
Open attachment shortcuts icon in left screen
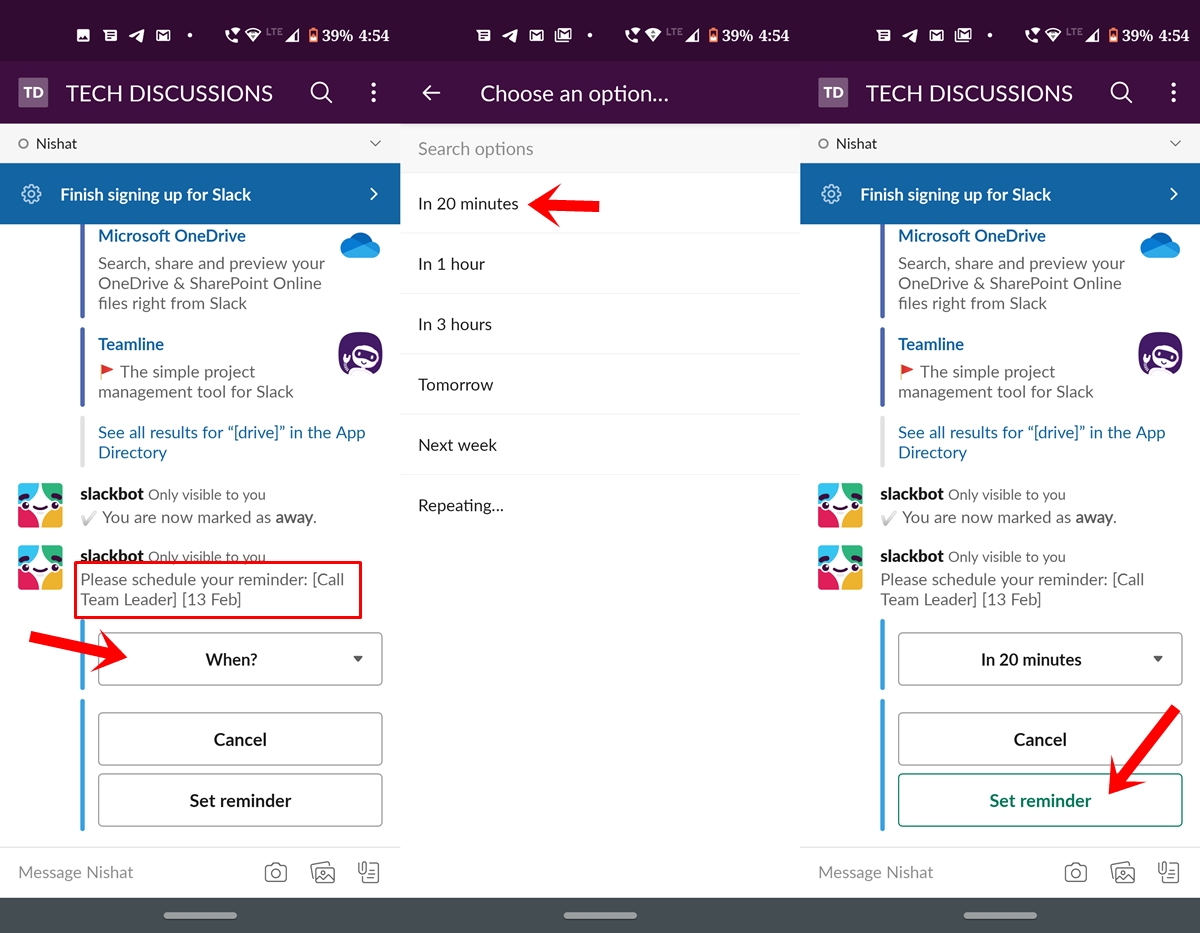369,872
